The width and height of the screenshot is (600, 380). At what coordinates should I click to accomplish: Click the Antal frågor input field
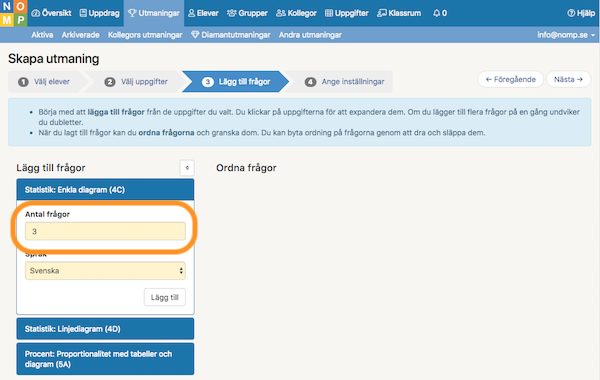(105, 231)
